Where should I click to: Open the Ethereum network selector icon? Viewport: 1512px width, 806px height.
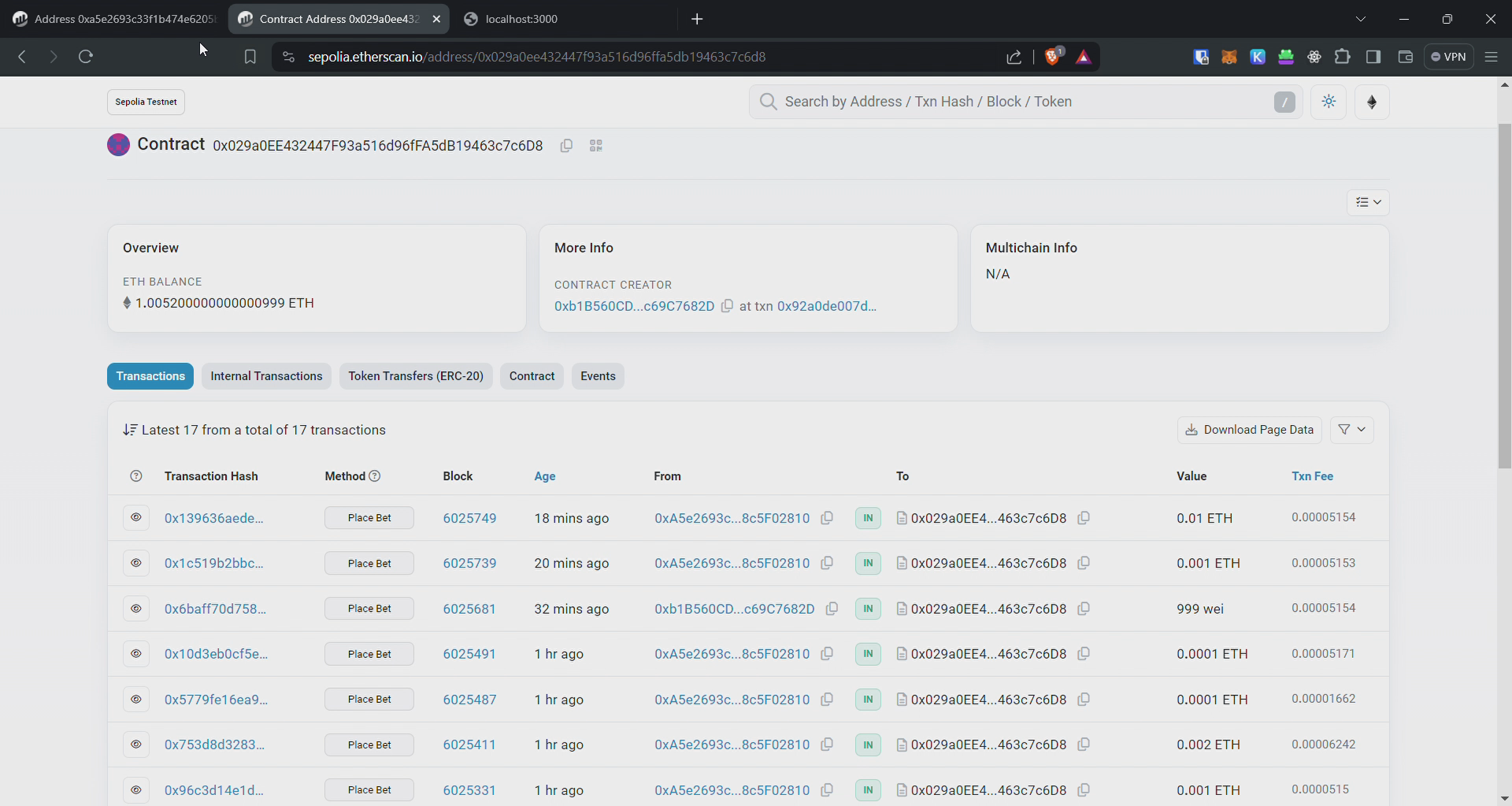point(1372,102)
